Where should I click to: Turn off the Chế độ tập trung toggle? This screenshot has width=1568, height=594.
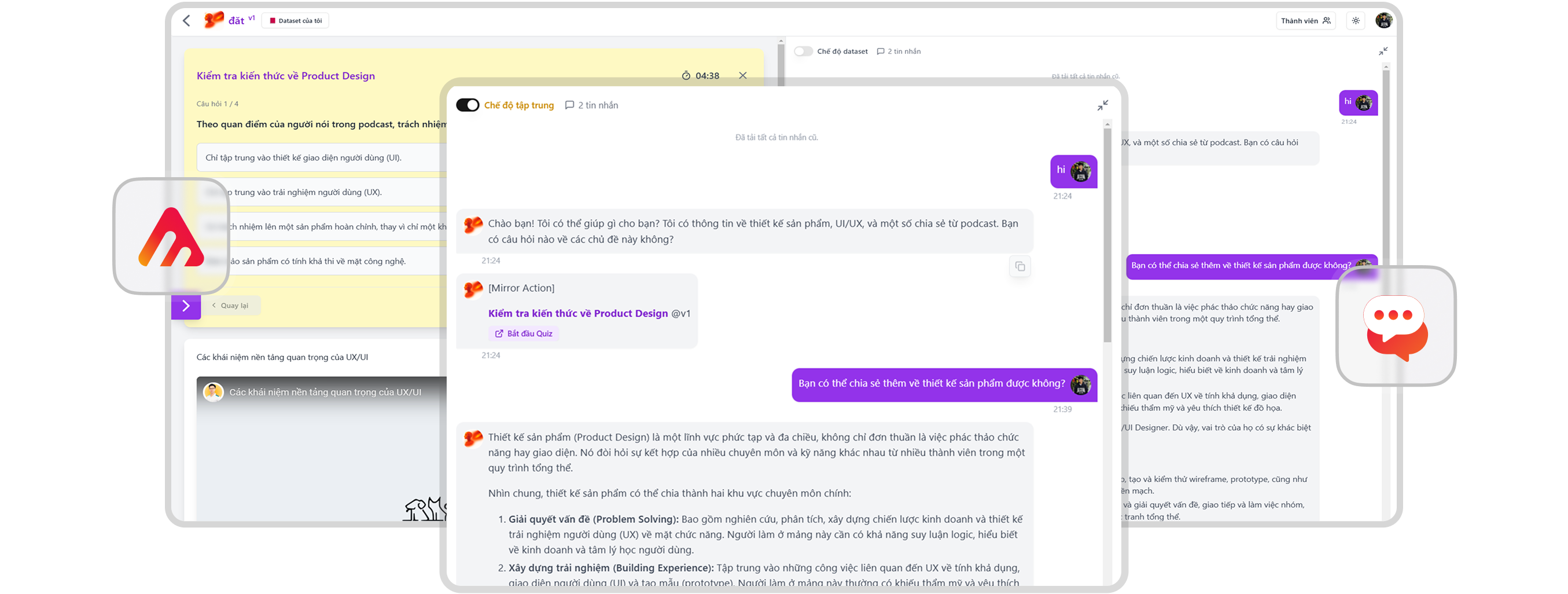pos(468,105)
